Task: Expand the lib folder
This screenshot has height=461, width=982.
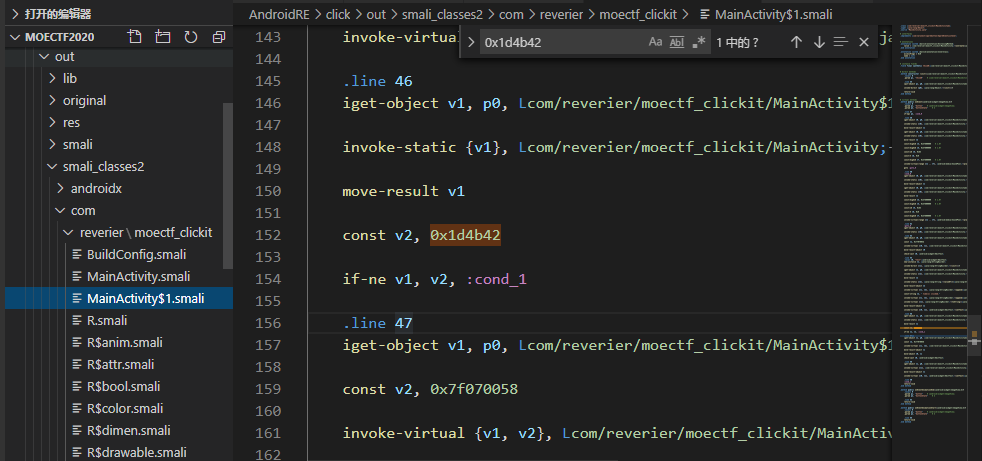Action: (x=69, y=78)
